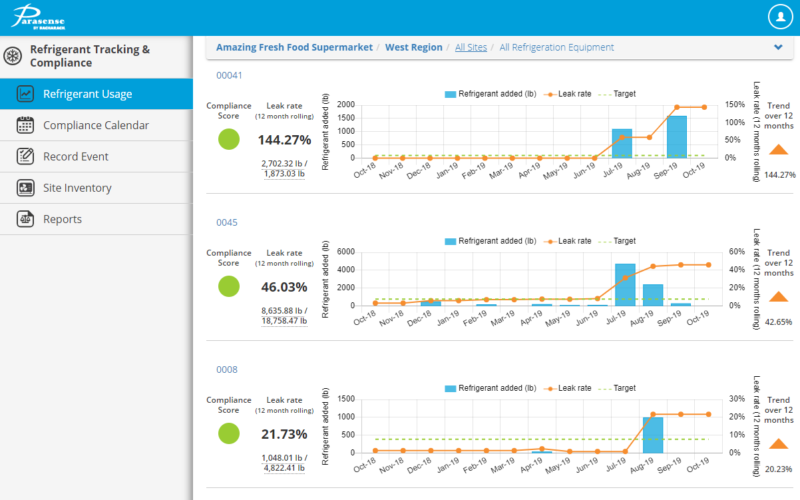Select Site Inventory menu item
Viewport: 800px width, 500px height.
(77, 188)
